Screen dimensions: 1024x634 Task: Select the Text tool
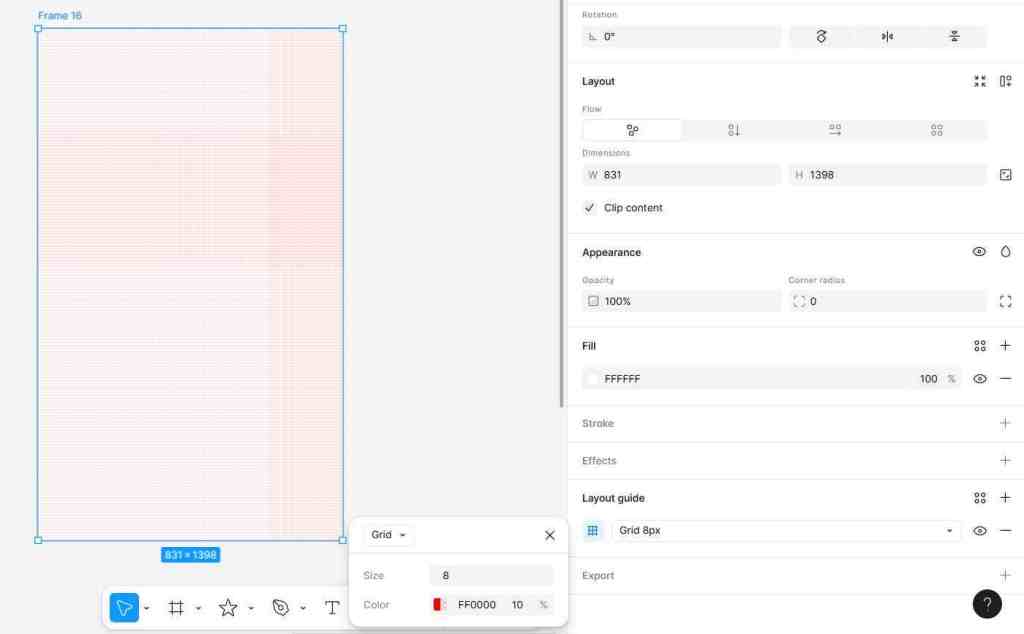(x=332, y=607)
